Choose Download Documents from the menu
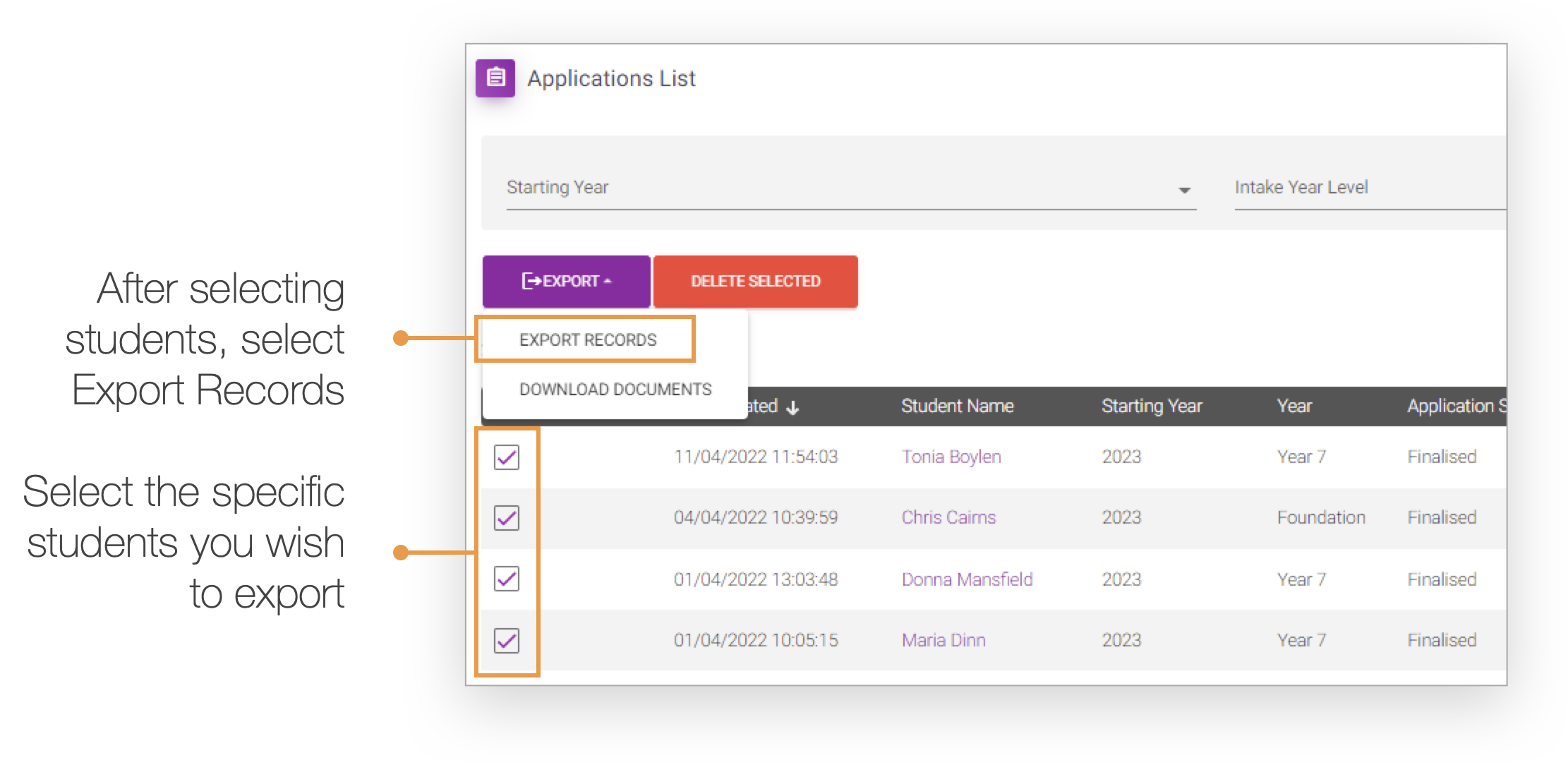The height and width of the screenshot is (765, 1568). click(615, 390)
